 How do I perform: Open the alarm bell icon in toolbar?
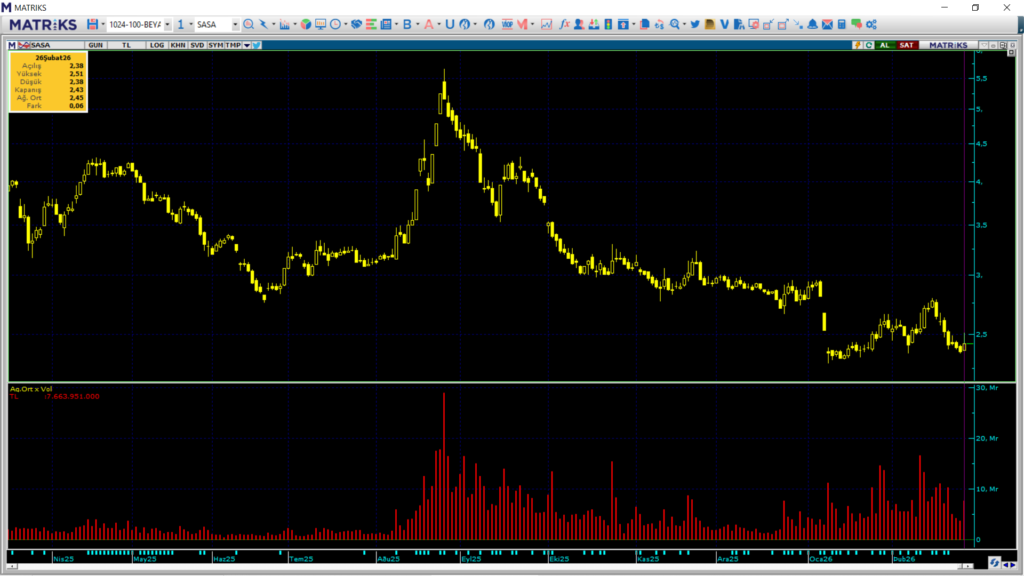[x=813, y=24]
